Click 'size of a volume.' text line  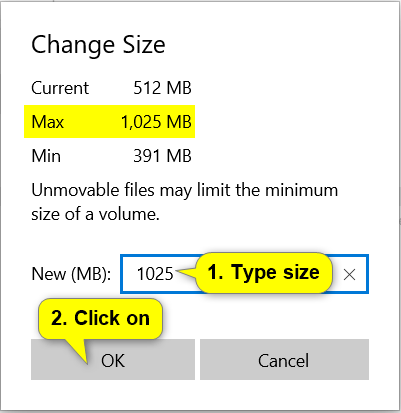[x=95, y=214]
